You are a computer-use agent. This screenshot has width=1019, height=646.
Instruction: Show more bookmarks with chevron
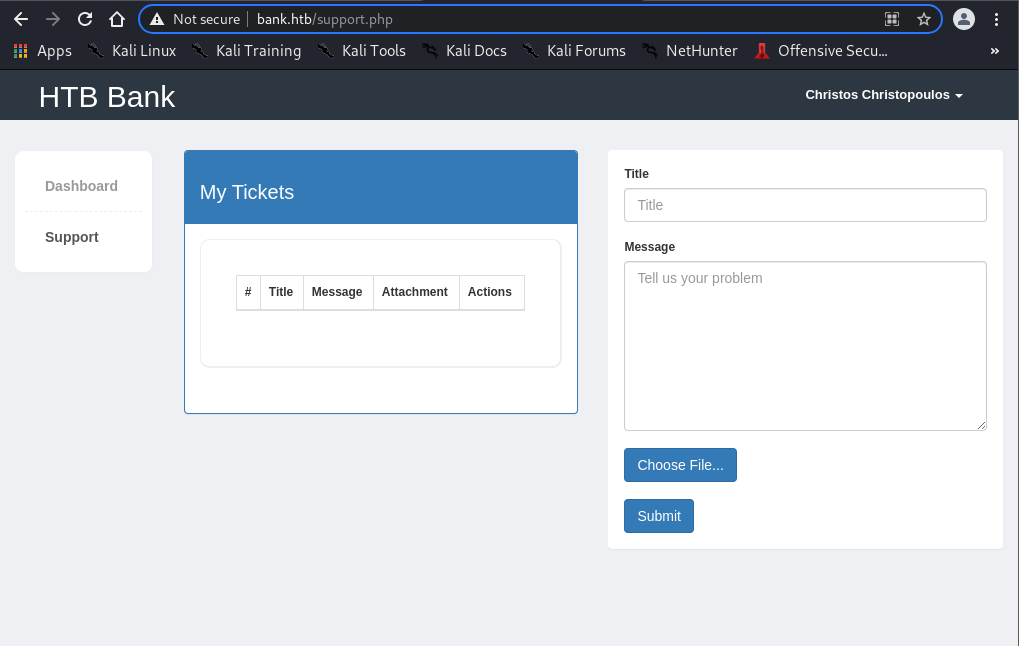point(994,50)
